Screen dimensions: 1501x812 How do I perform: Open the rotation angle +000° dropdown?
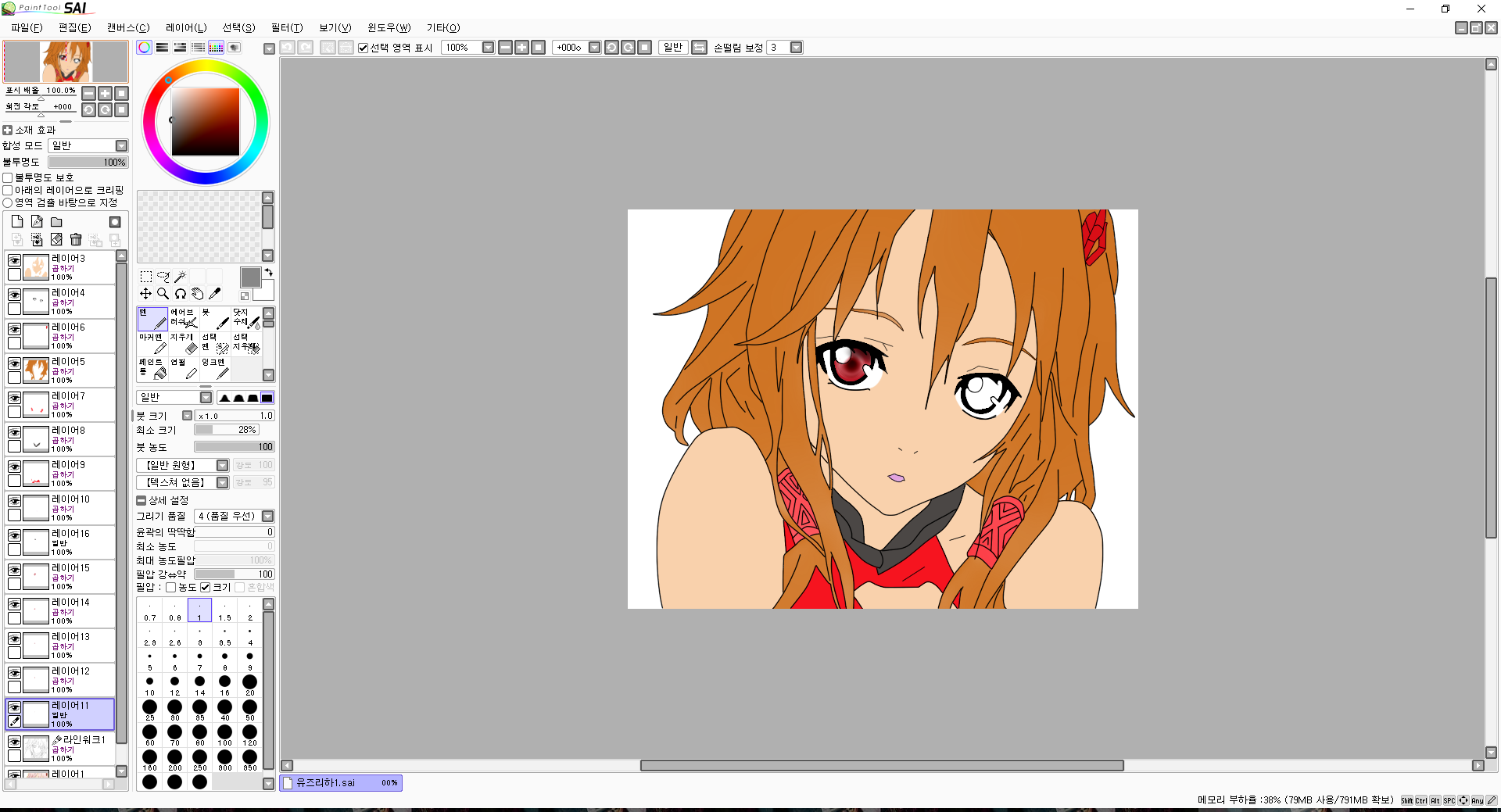[595, 48]
